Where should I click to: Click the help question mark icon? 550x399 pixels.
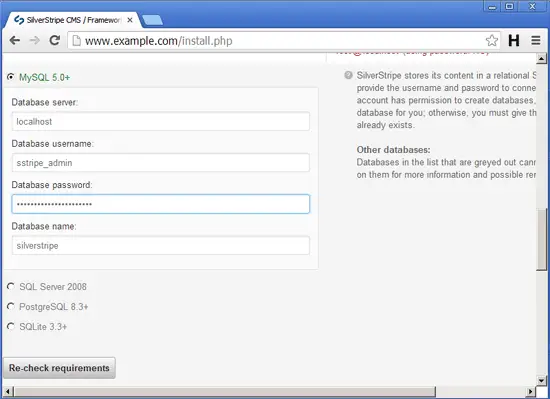tap(348, 75)
